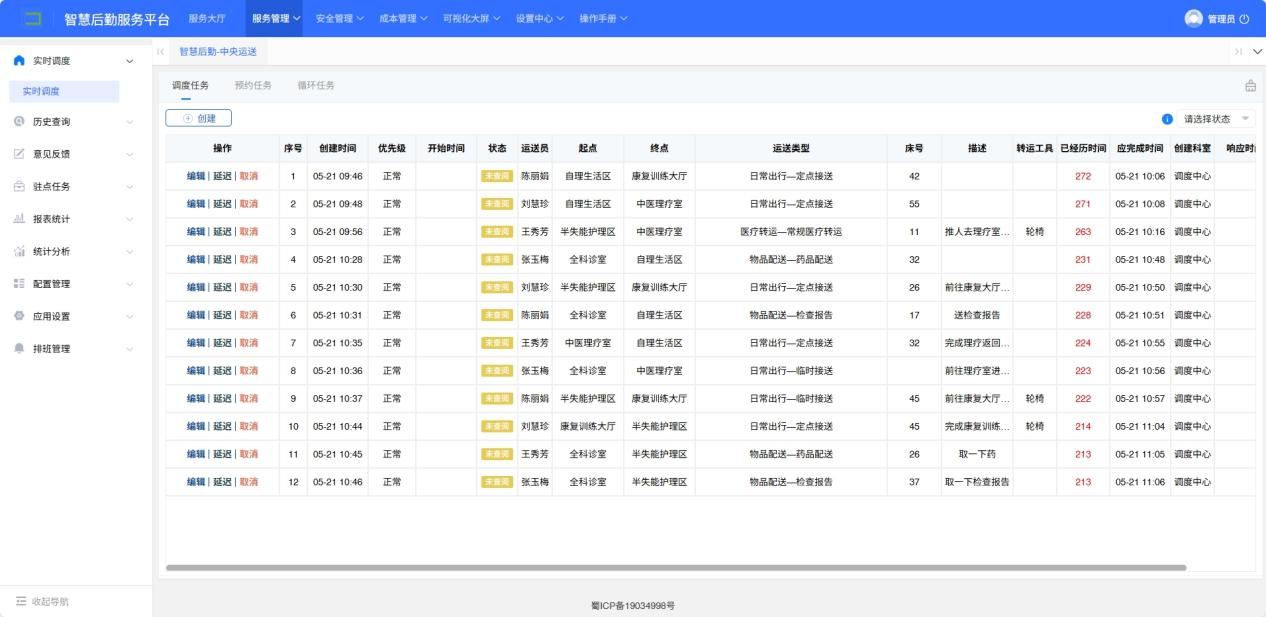Select the 实时调度 submenu item
The width and height of the screenshot is (1266, 617).
click(x=64, y=92)
